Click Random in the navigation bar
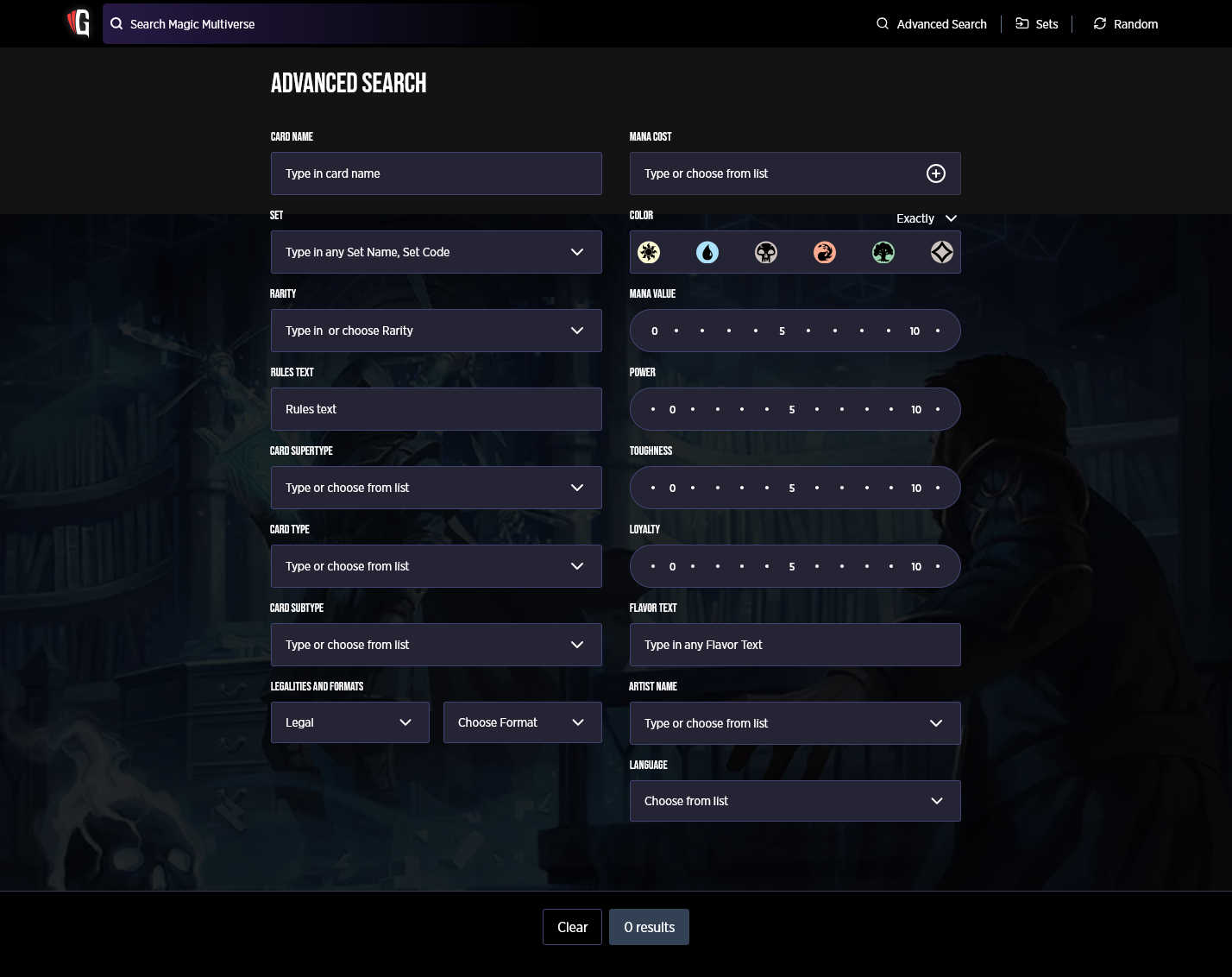Image resolution: width=1232 pixels, height=977 pixels. click(x=1125, y=23)
